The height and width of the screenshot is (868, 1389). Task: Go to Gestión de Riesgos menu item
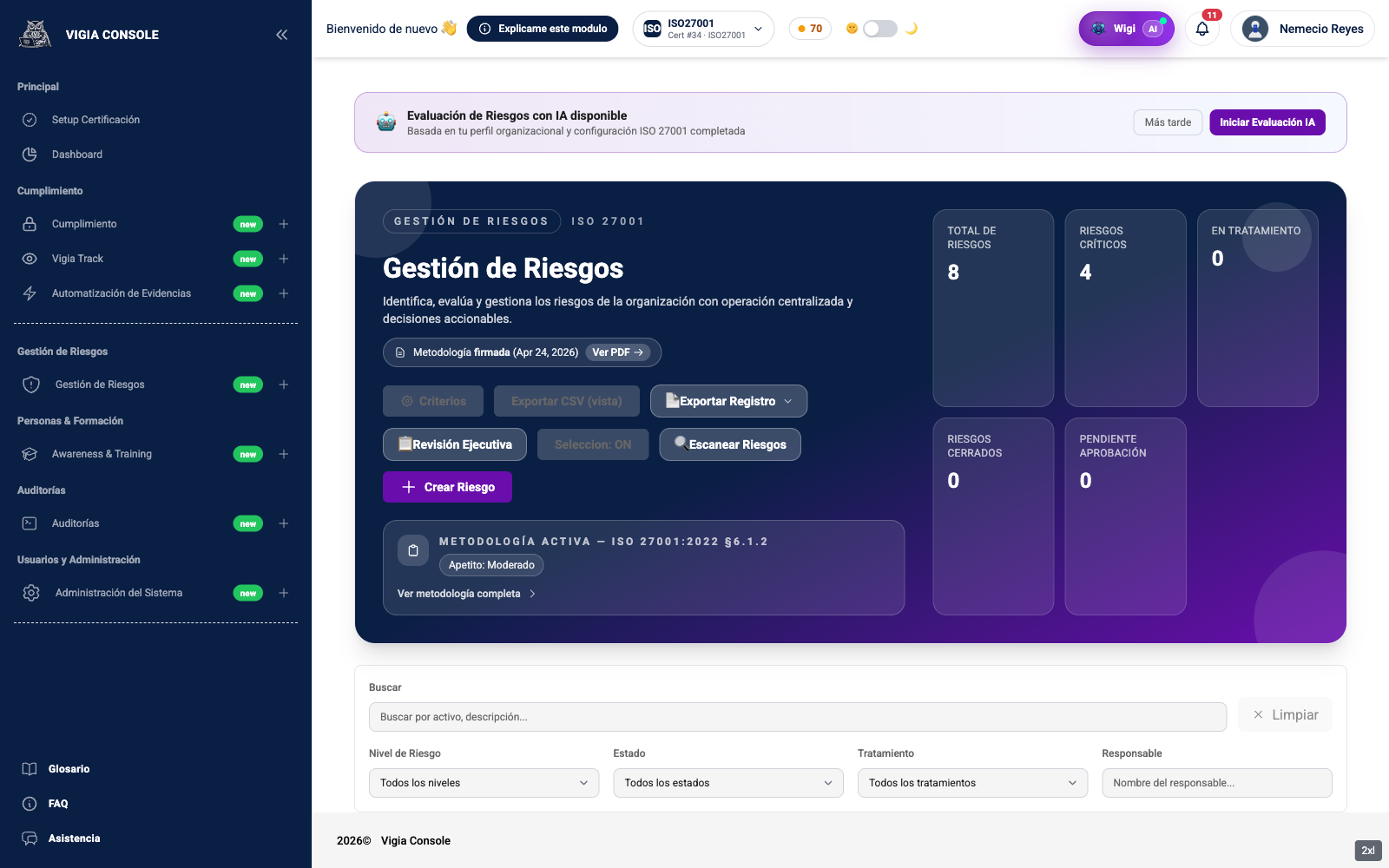pos(100,385)
